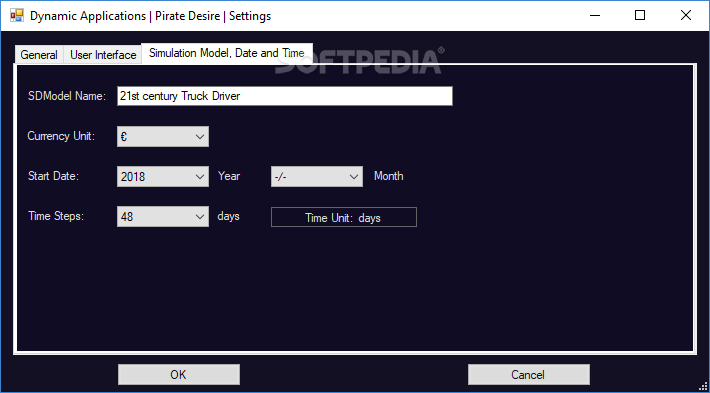Image resolution: width=710 pixels, height=393 pixels.
Task: Click the Month label text
Action: tap(389, 176)
